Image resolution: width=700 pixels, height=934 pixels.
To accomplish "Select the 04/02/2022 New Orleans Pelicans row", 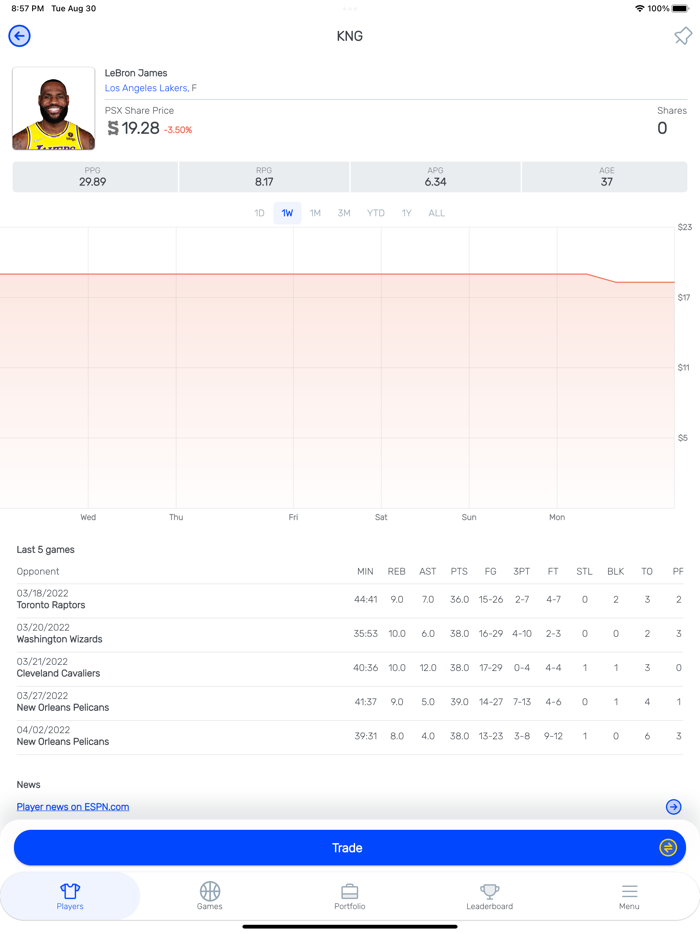I will pyautogui.click(x=350, y=736).
